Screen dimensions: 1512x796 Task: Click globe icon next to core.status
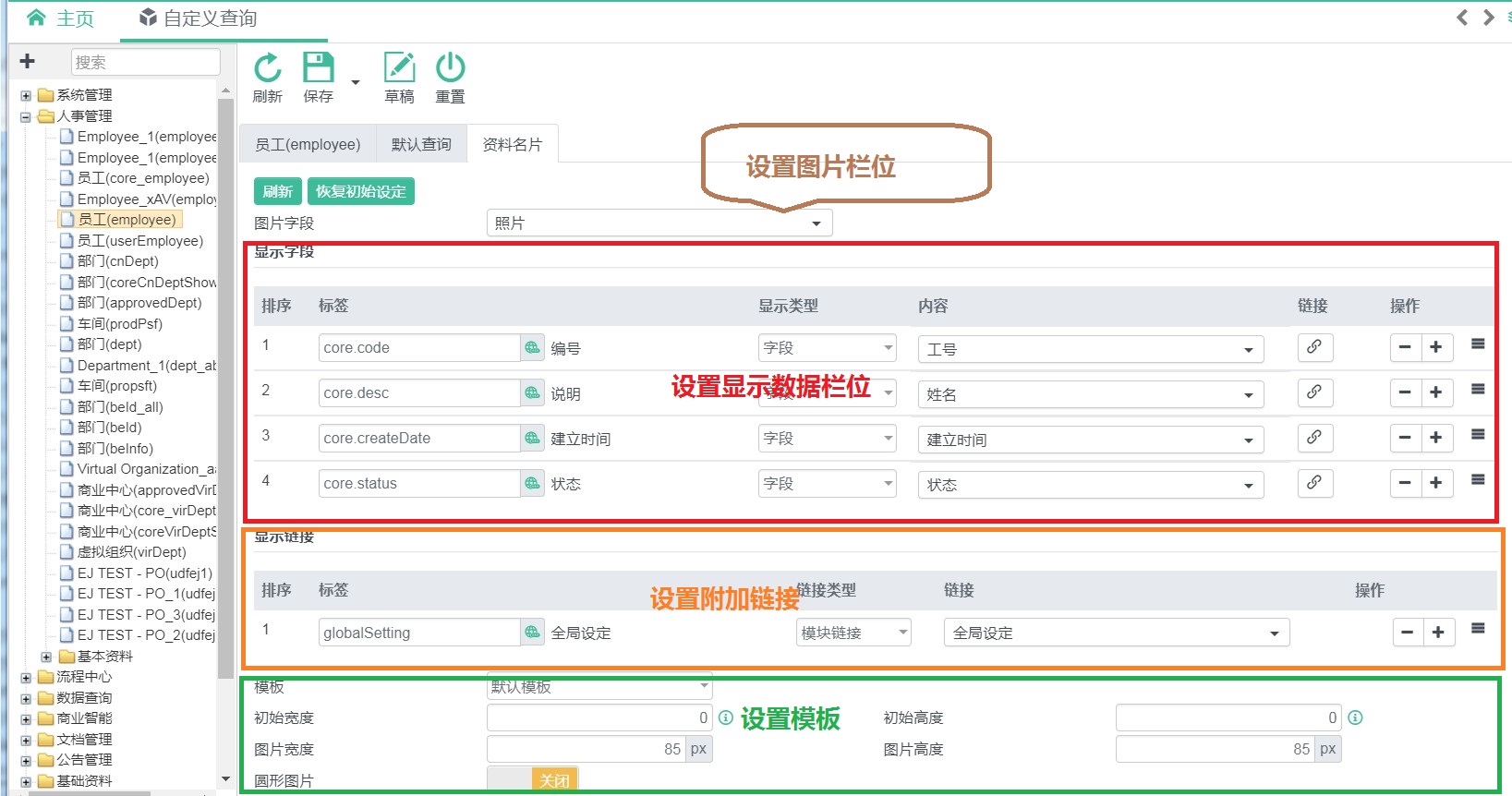coord(532,484)
